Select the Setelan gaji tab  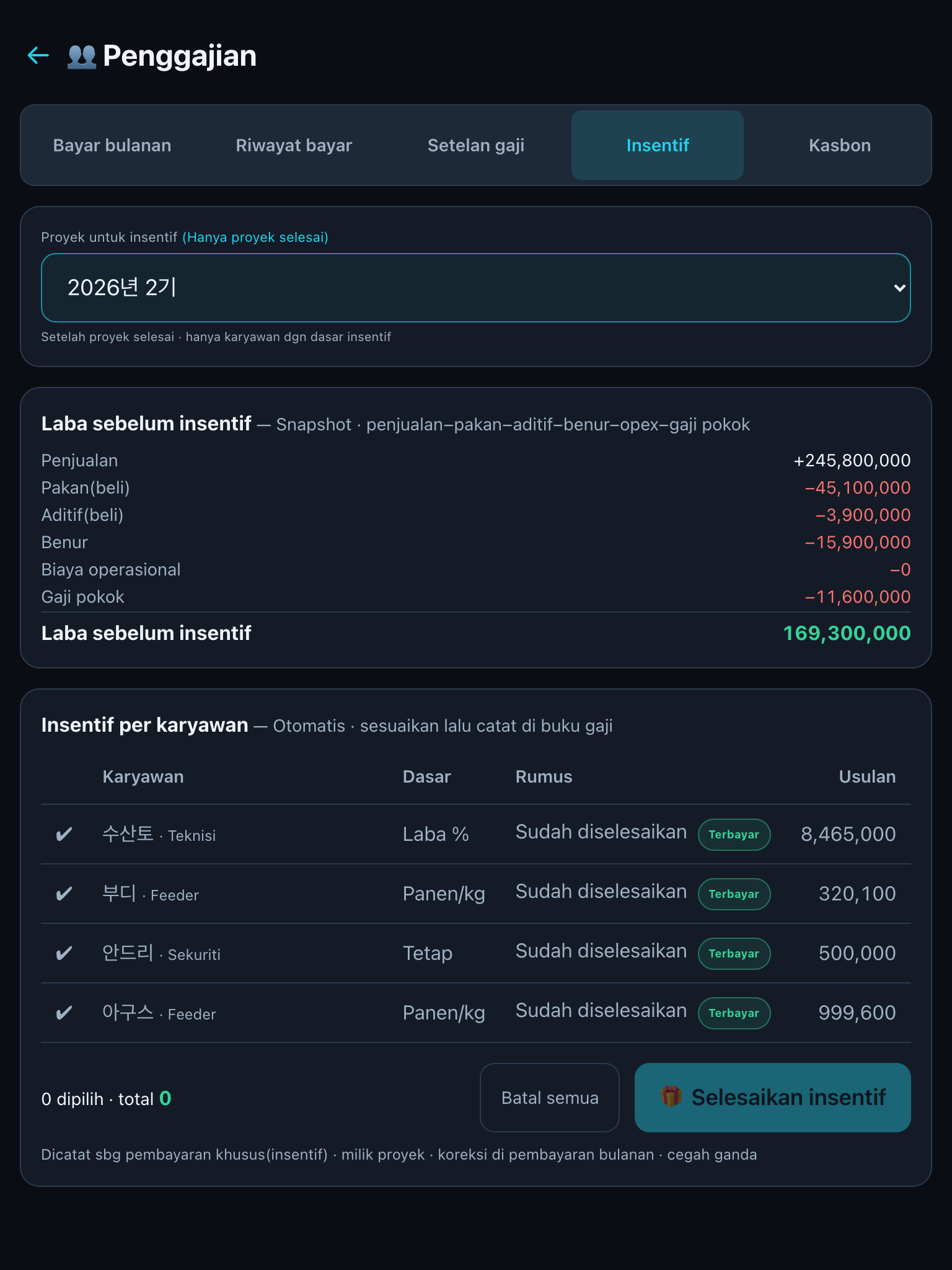(476, 145)
